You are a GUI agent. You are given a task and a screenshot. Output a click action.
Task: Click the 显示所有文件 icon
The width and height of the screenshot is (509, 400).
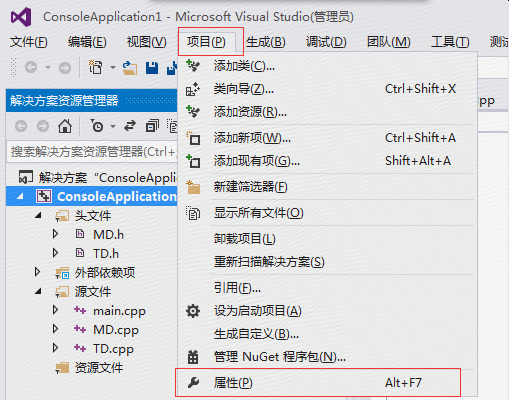[193, 213]
